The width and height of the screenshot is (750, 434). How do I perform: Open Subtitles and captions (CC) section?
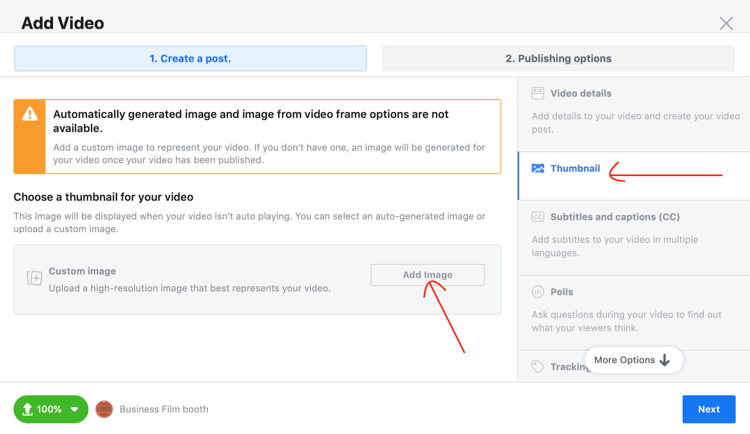pyautogui.click(x=634, y=237)
